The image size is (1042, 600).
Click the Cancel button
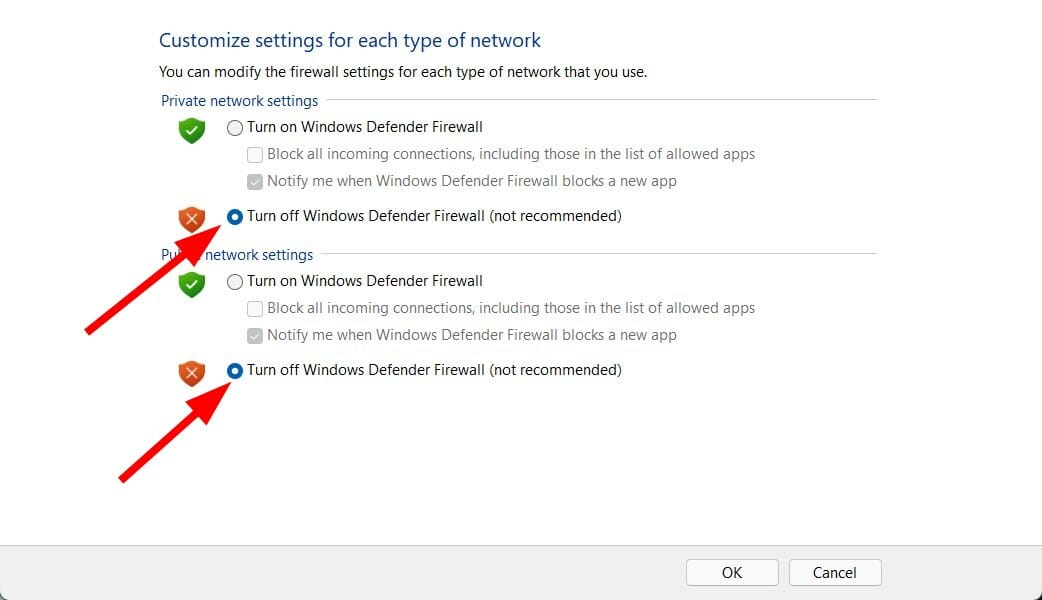pos(835,572)
